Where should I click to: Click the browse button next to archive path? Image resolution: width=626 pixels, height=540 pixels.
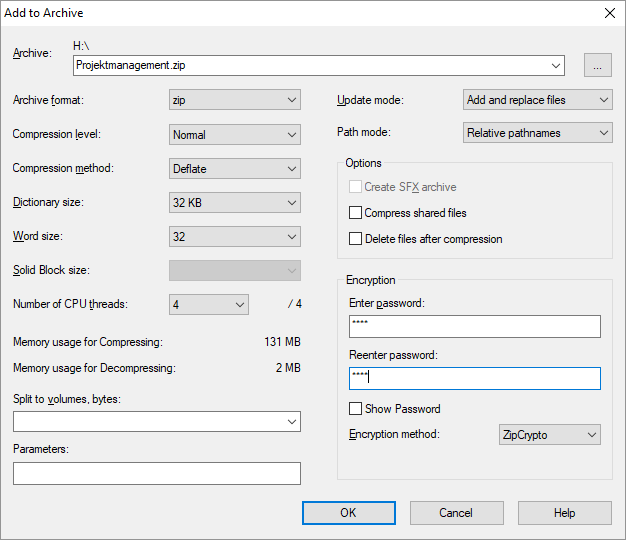(597, 66)
